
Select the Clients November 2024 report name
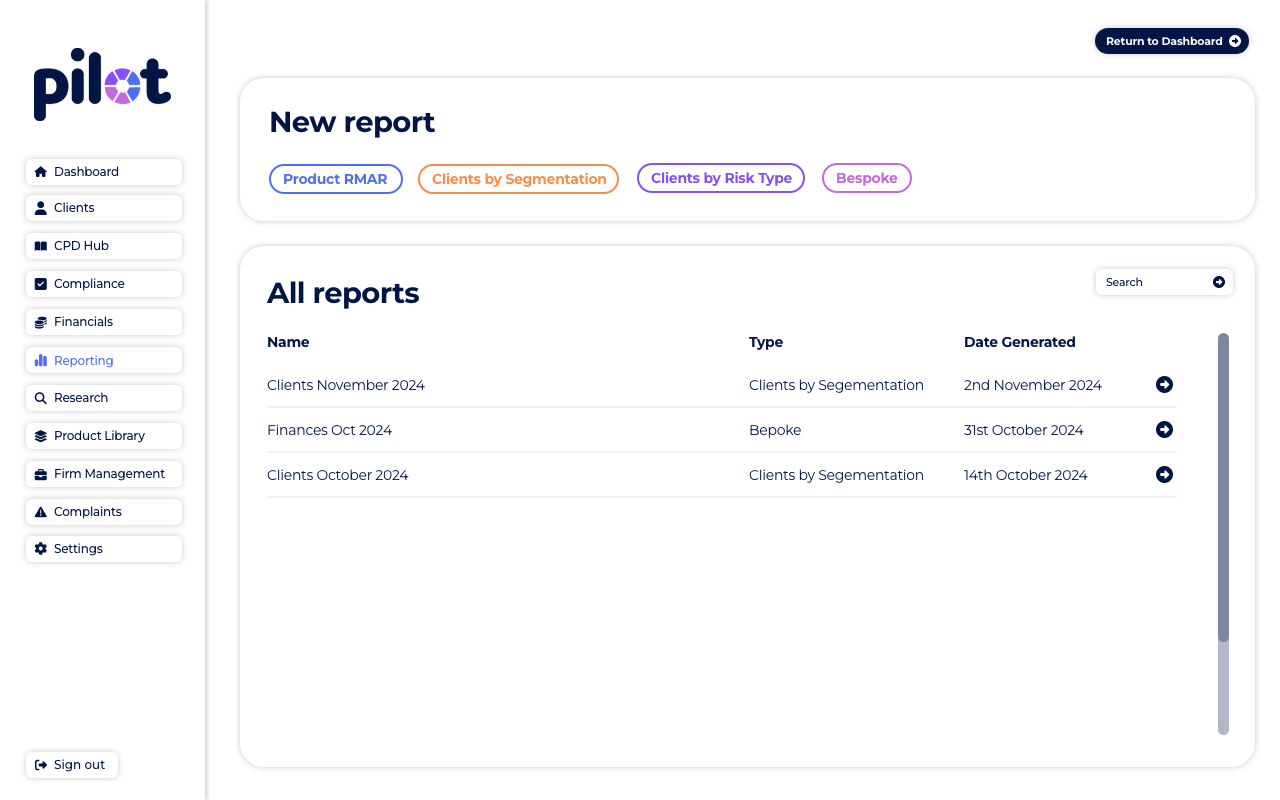(x=346, y=385)
